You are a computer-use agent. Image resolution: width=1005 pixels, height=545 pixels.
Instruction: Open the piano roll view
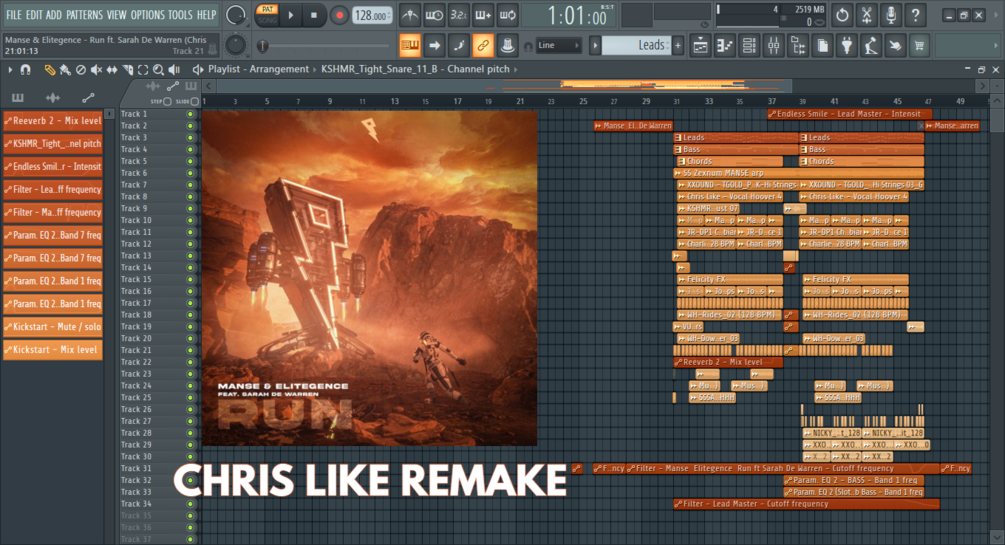pos(725,46)
